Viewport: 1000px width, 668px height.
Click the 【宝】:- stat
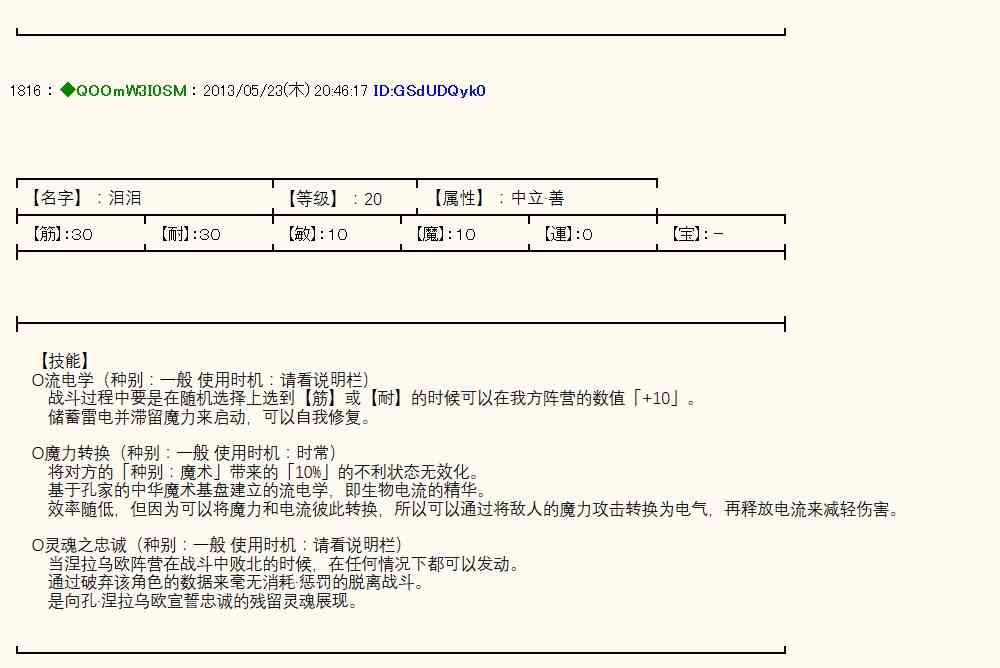tap(697, 234)
